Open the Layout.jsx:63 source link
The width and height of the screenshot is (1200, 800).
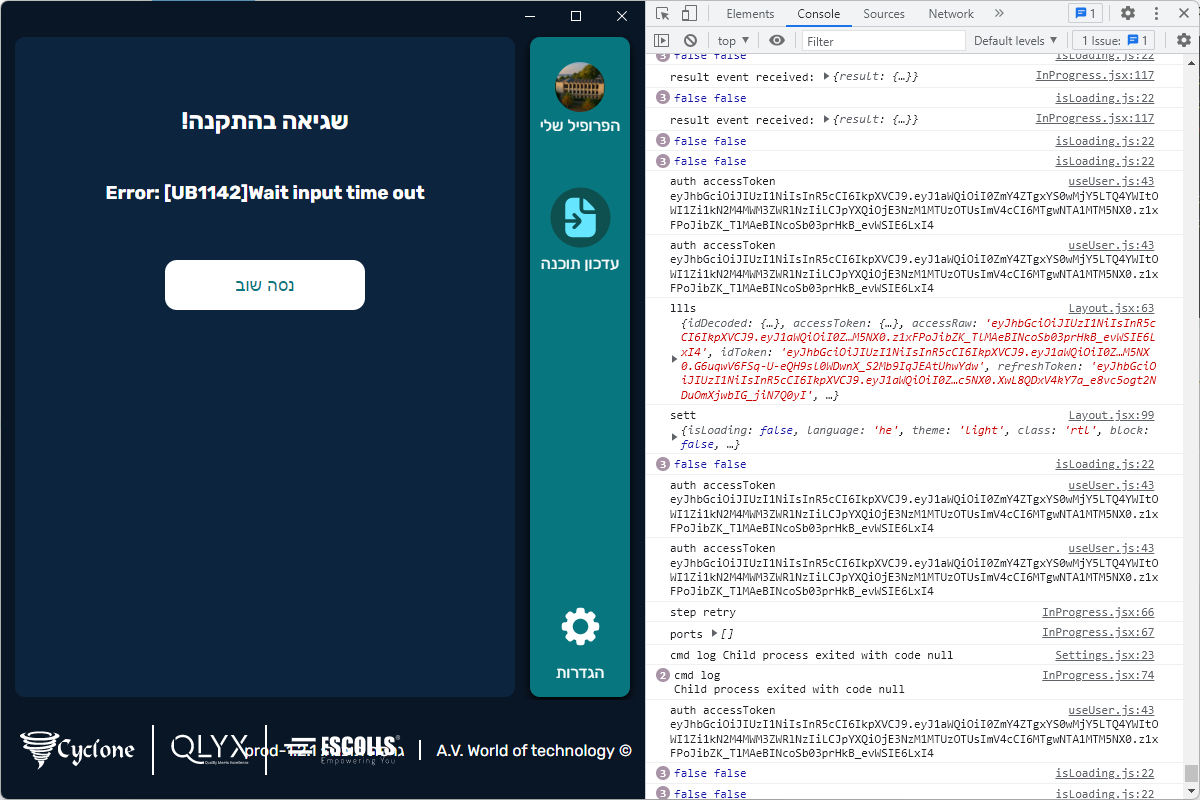click(x=1110, y=309)
